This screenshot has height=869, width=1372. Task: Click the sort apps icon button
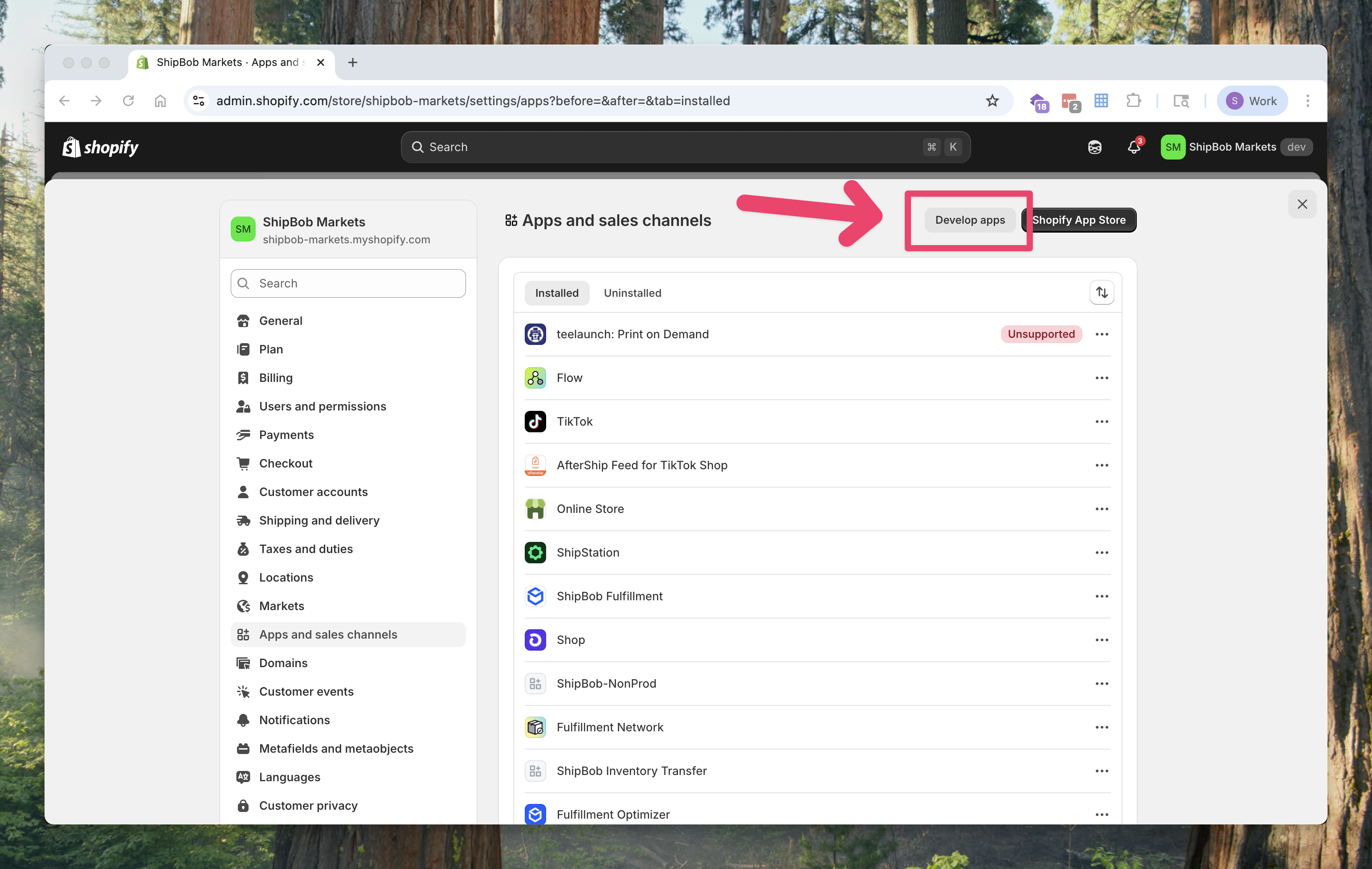coord(1101,292)
